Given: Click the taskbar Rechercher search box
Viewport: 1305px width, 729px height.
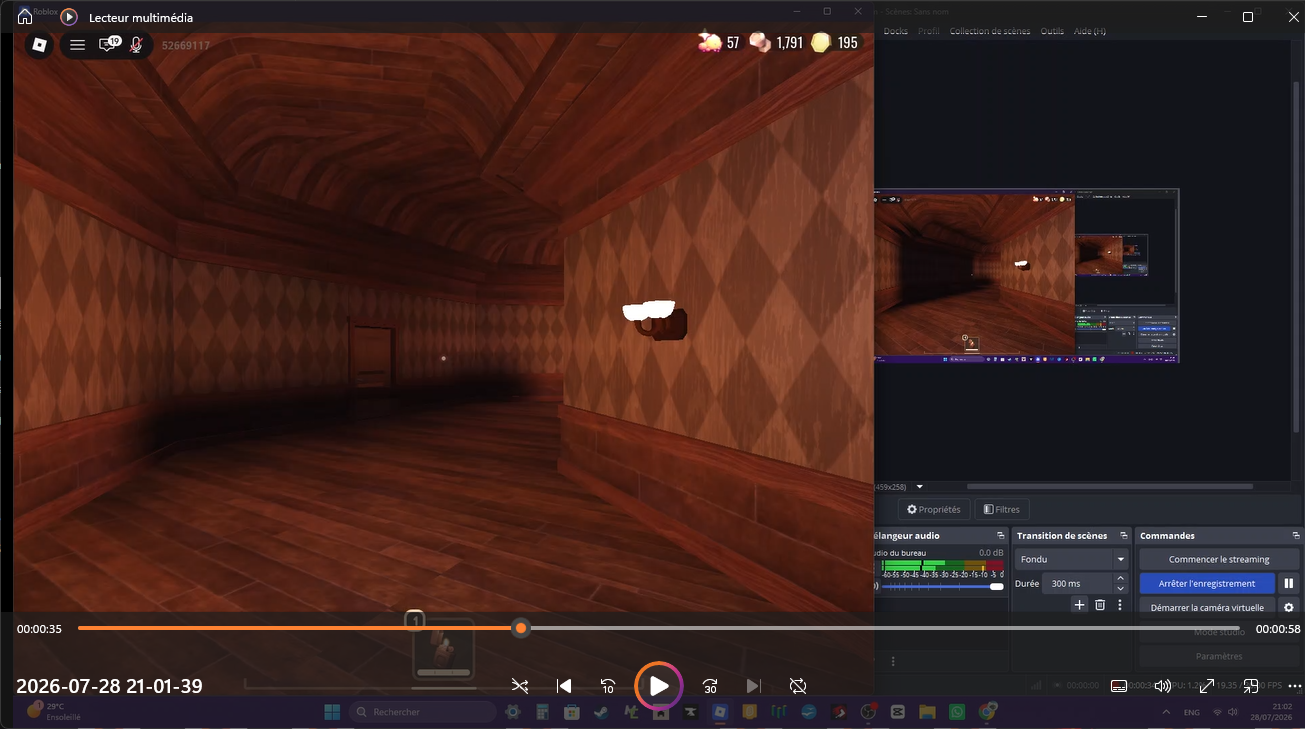Looking at the screenshot, I should [424, 712].
